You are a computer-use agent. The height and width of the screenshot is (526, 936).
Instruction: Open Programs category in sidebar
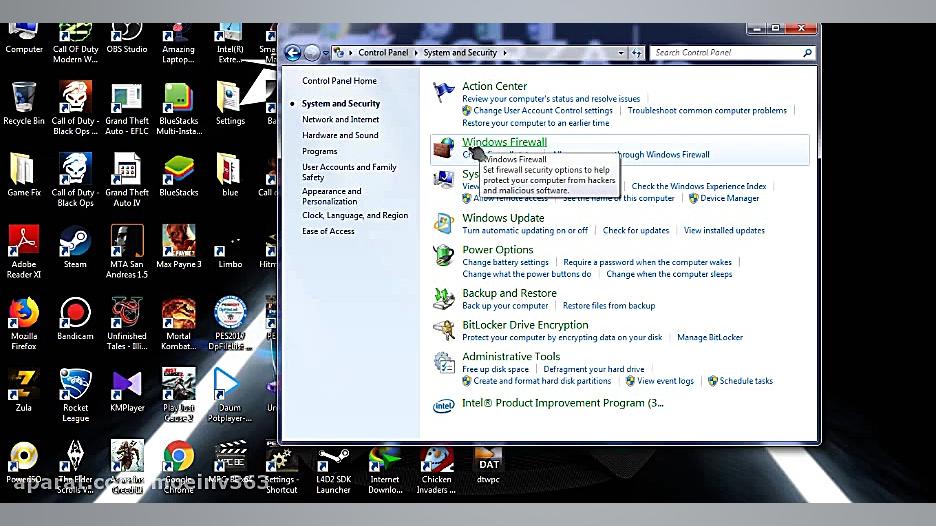point(319,152)
